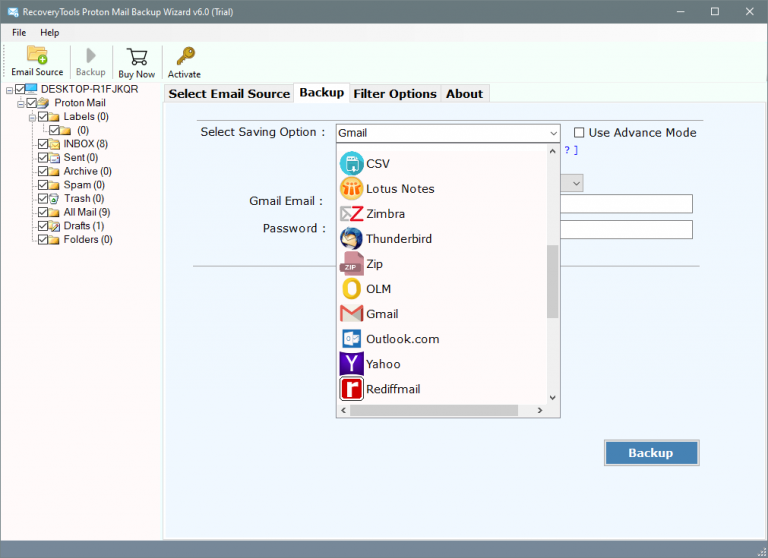Select Folders (0) item in tree

tap(88, 240)
